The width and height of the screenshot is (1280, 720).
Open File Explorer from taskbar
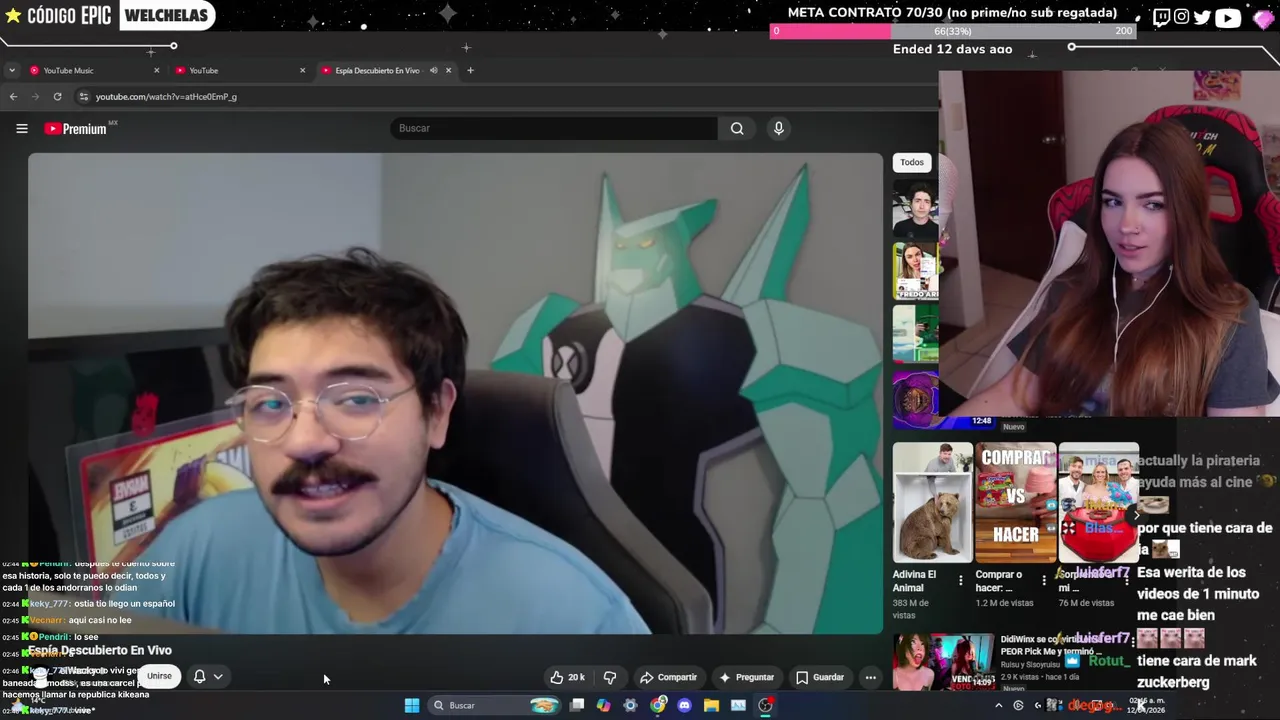click(x=711, y=705)
